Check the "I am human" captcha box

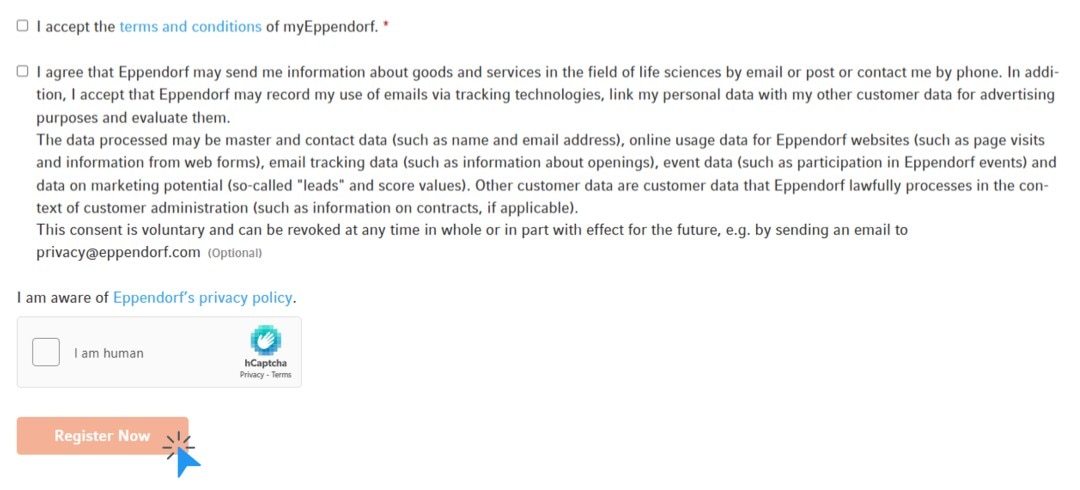46,352
